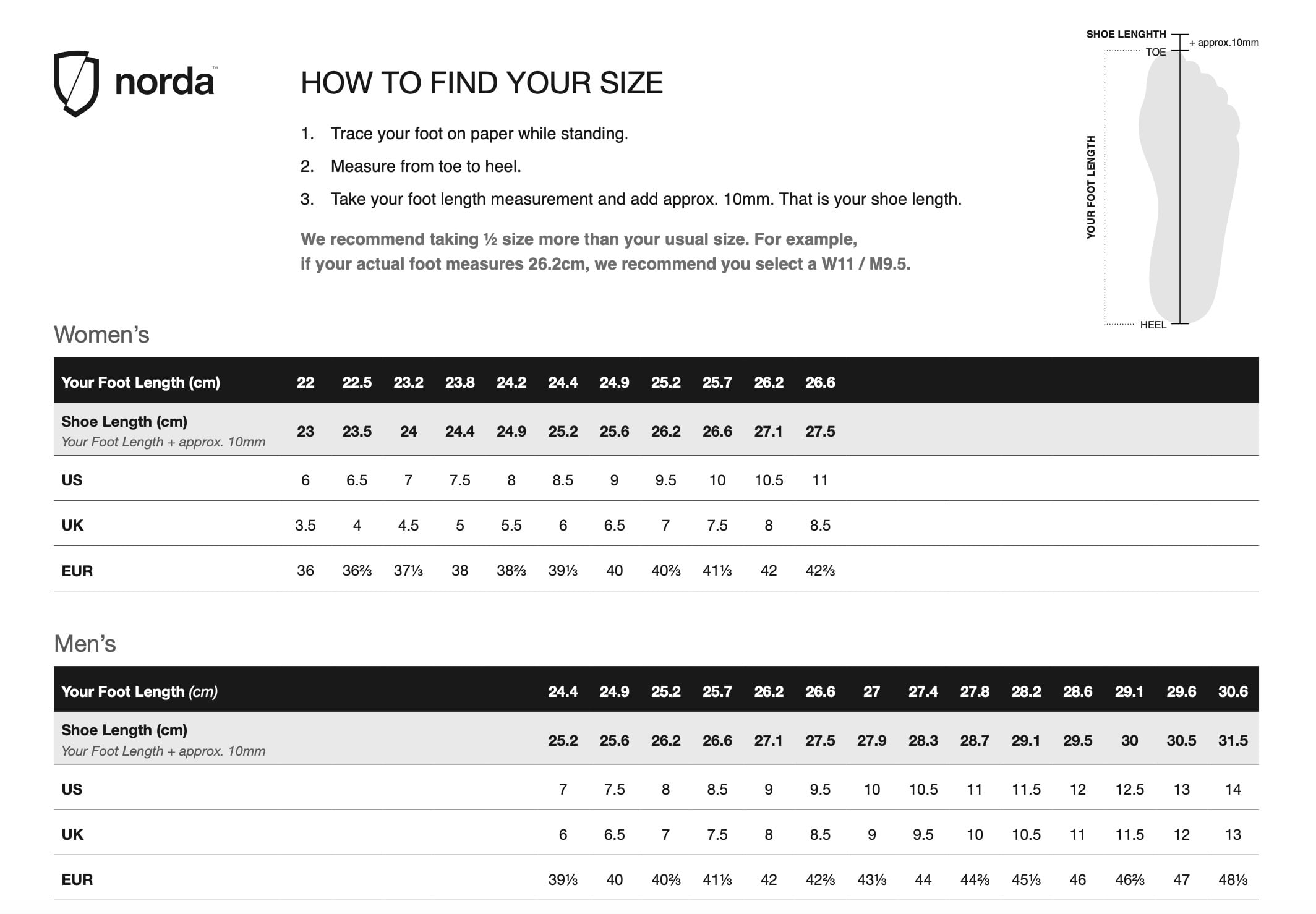
Task: Click the norda brand wordmark
Action: (x=164, y=82)
